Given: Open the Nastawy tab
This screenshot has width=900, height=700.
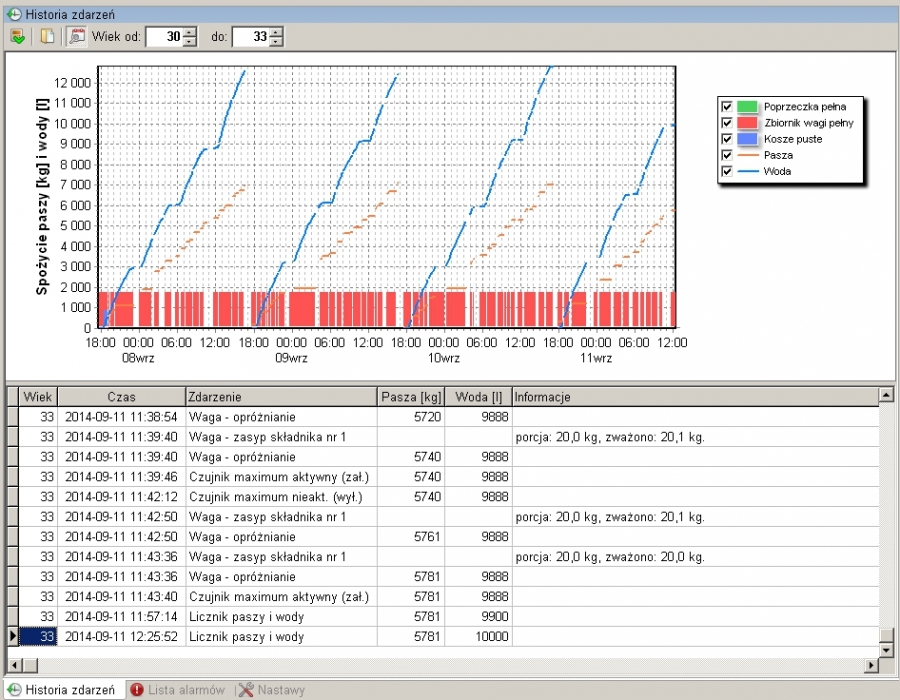Looking at the screenshot, I should click(x=272, y=690).
